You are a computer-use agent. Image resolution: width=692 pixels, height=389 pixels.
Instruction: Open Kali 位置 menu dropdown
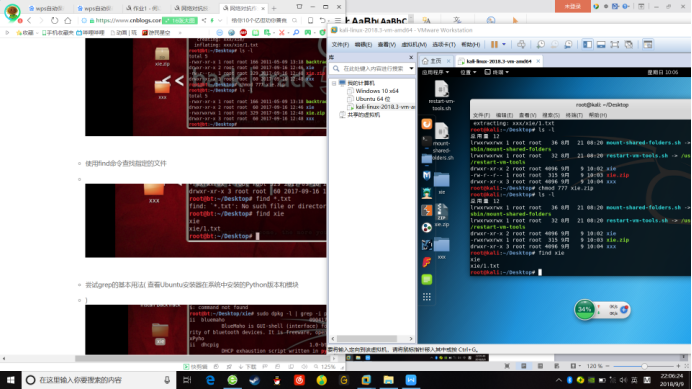[x=468, y=72]
